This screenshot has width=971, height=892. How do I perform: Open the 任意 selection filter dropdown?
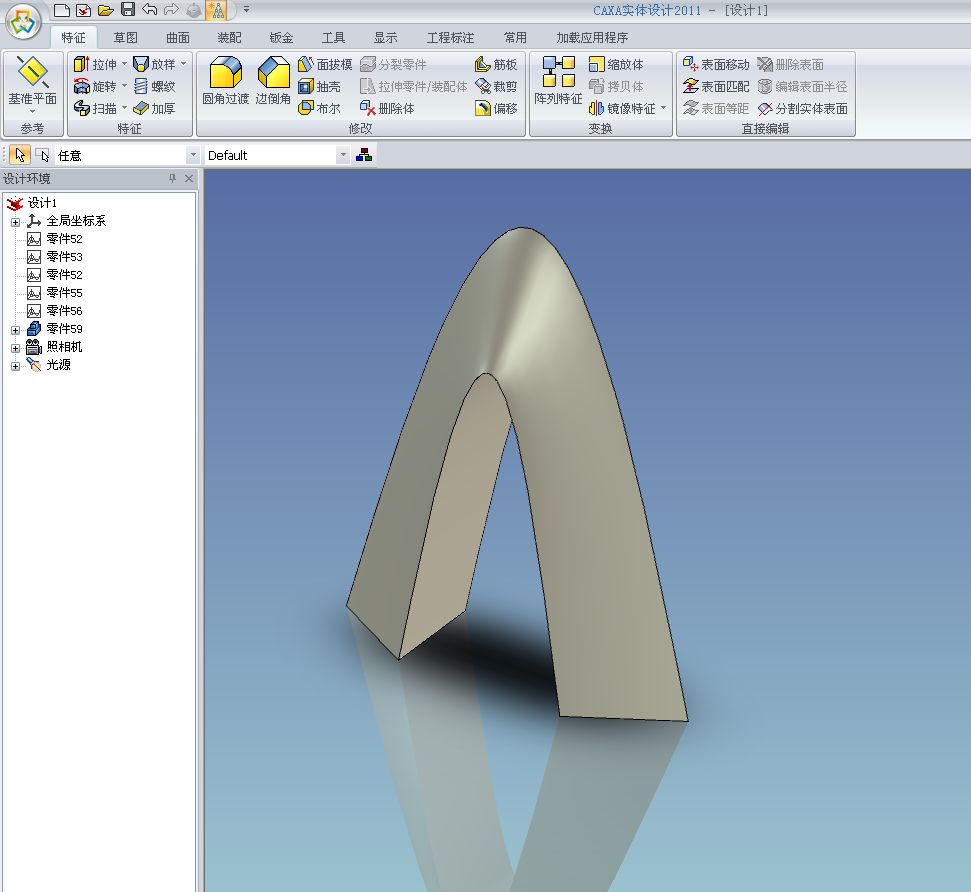pos(193,156)
